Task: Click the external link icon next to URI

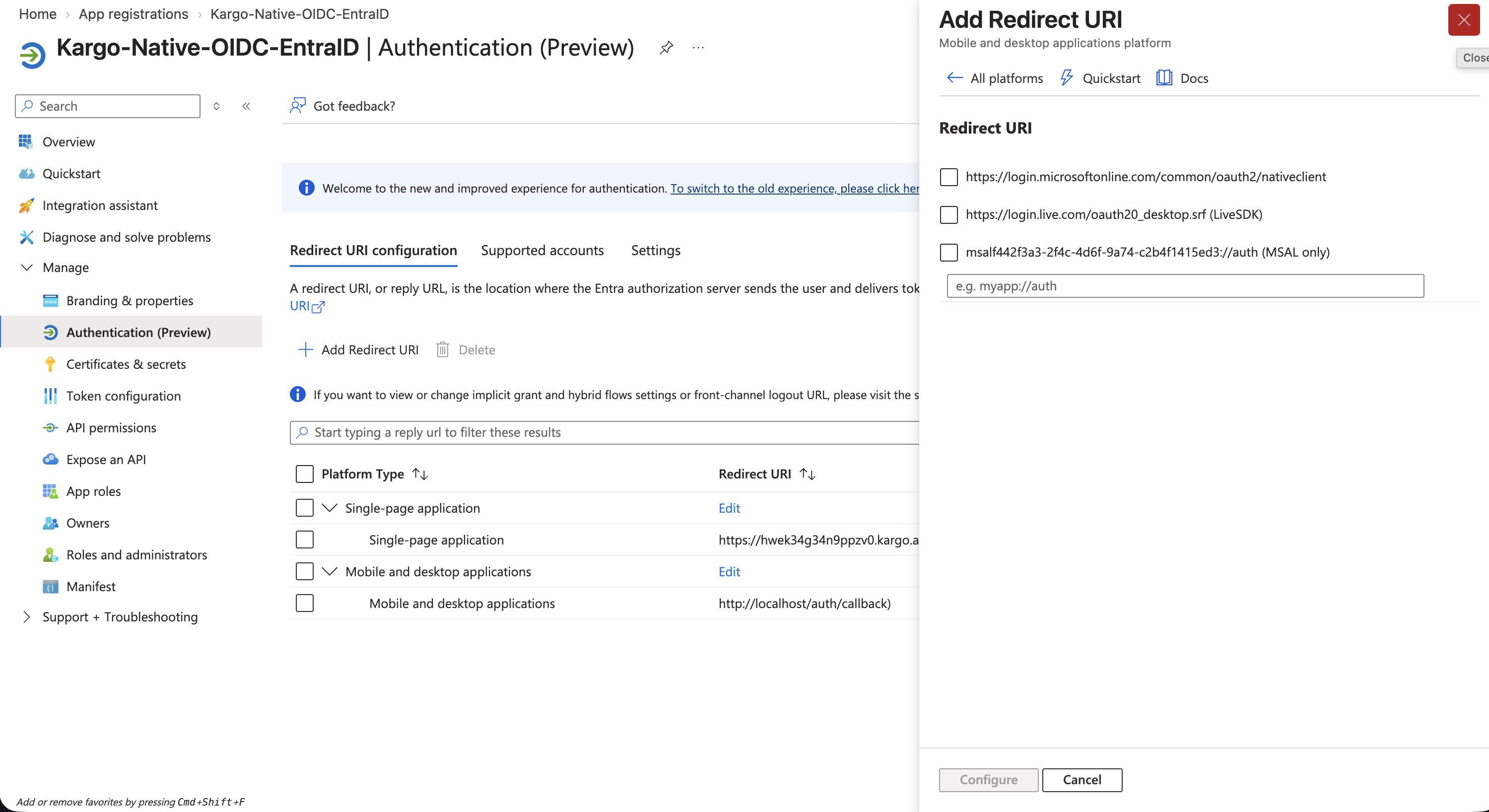Action: click(318, 307)
